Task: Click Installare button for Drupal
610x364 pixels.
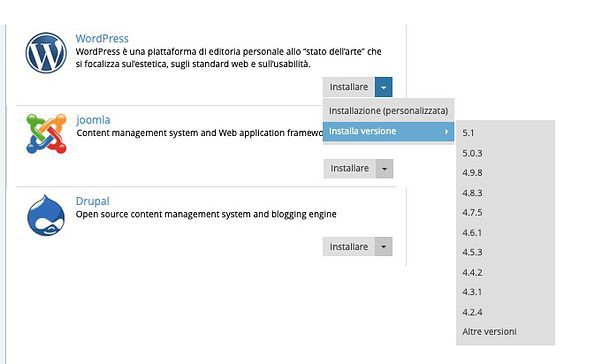Action: [349, 247]
